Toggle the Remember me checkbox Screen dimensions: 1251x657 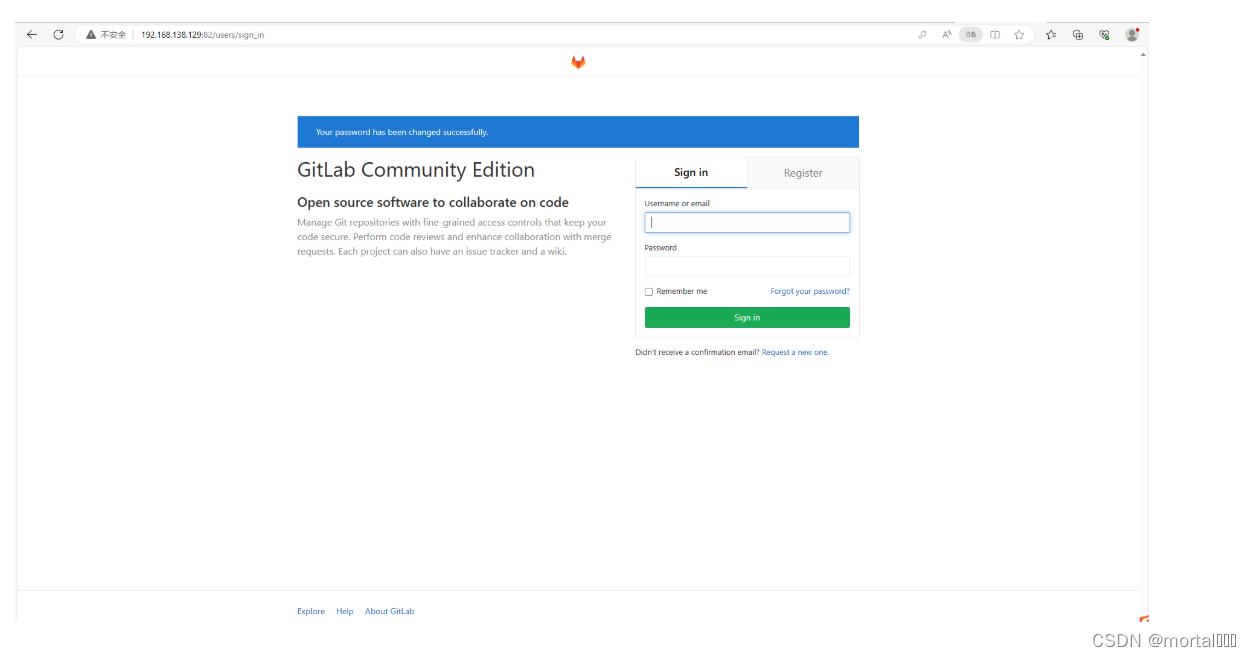click(649, 292)
